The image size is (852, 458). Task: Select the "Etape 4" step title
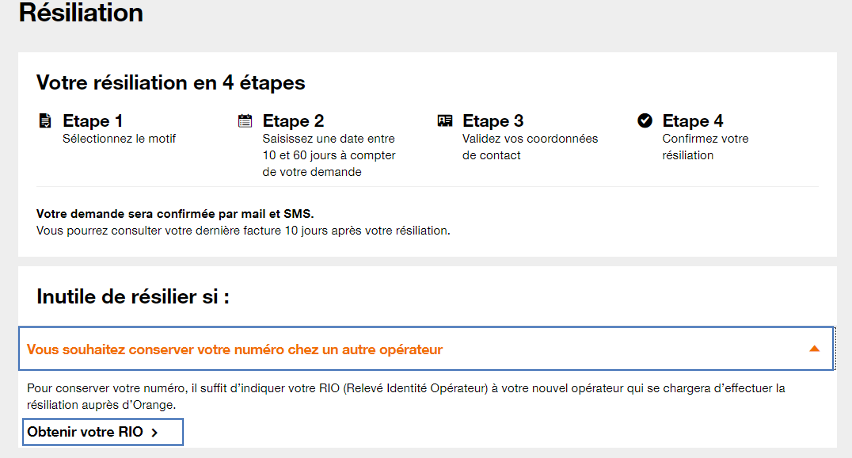point(693,121)
